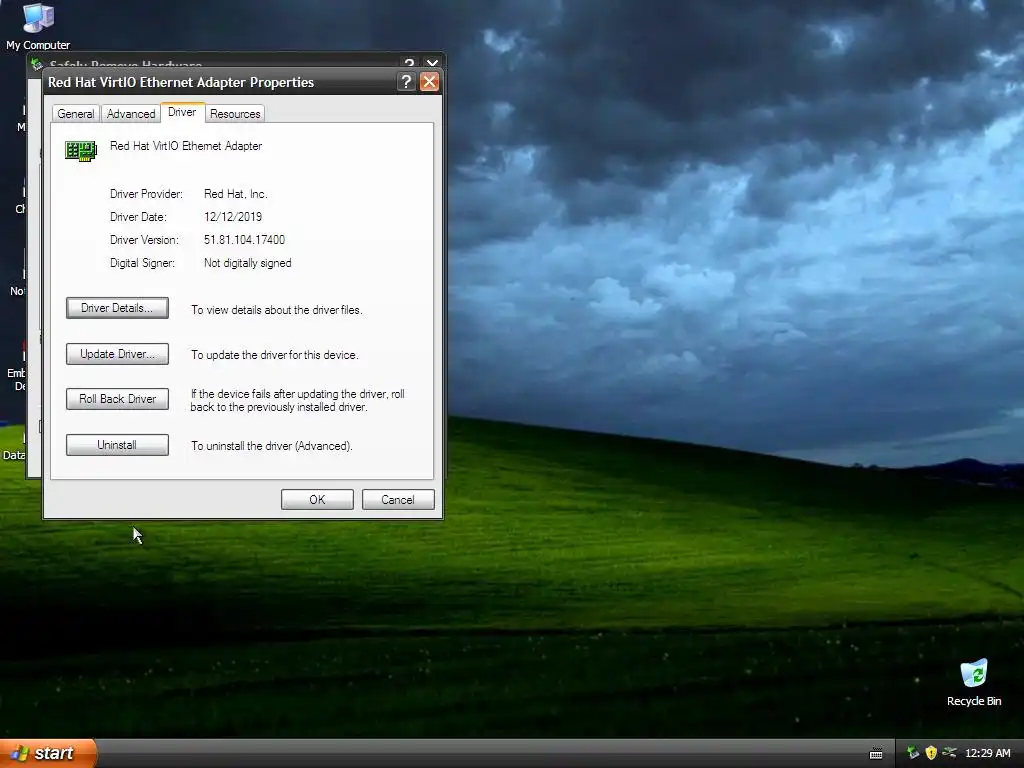This screenshot has width=1024, height=768.
Task: Click the device name 'Red Hat VirtIO Ethernet Adapter'
Action: (x=185, y=146)
